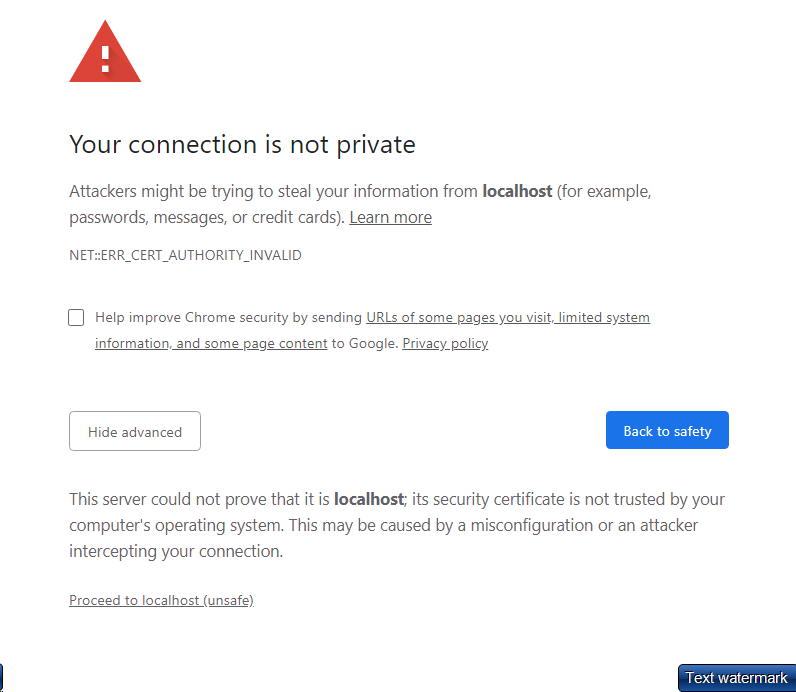Click the 'intercepting your connection.' text line
The image size is (796, 692).
176,551
